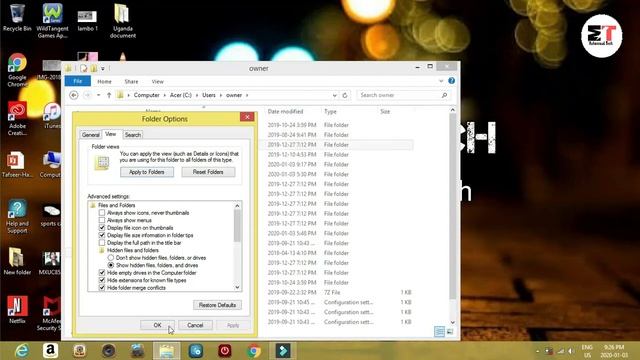Screen dimensions: 640x360
Task: Switch to Search tab in Folder Options
Action: 133,135
